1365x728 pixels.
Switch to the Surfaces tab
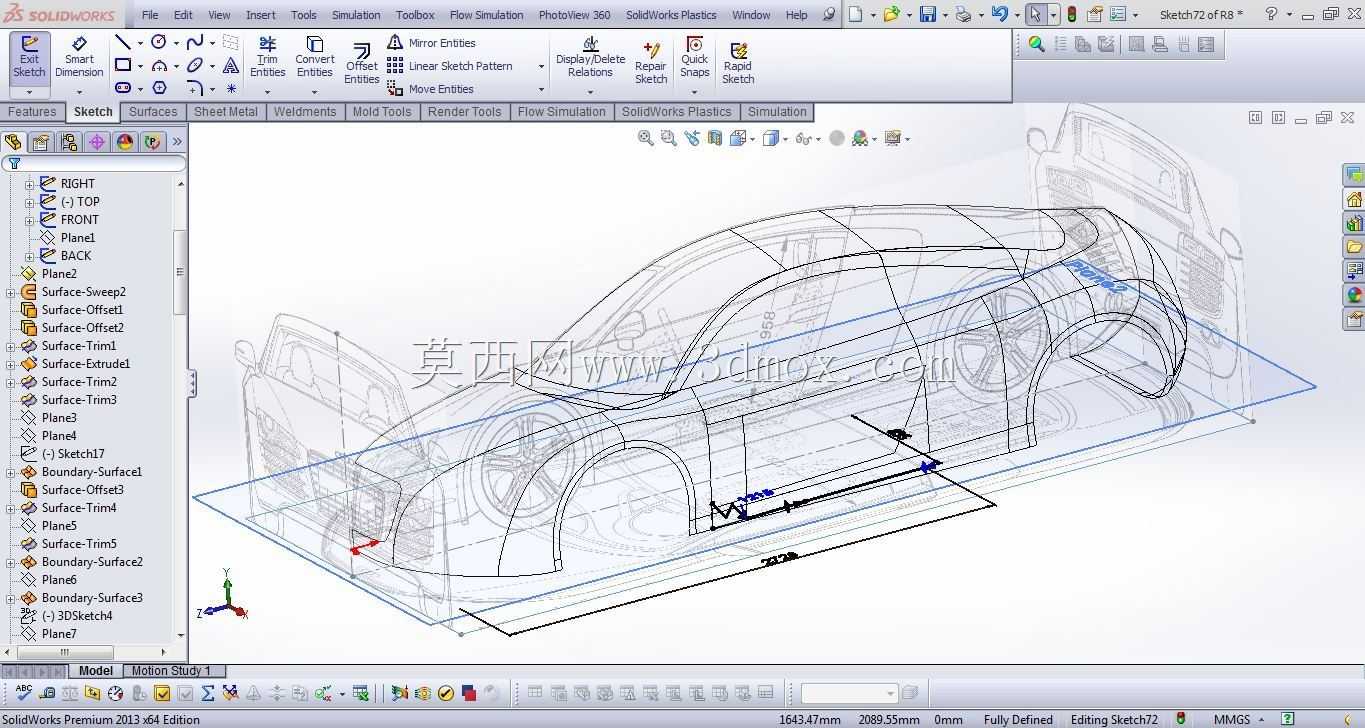tap(153, 112)
